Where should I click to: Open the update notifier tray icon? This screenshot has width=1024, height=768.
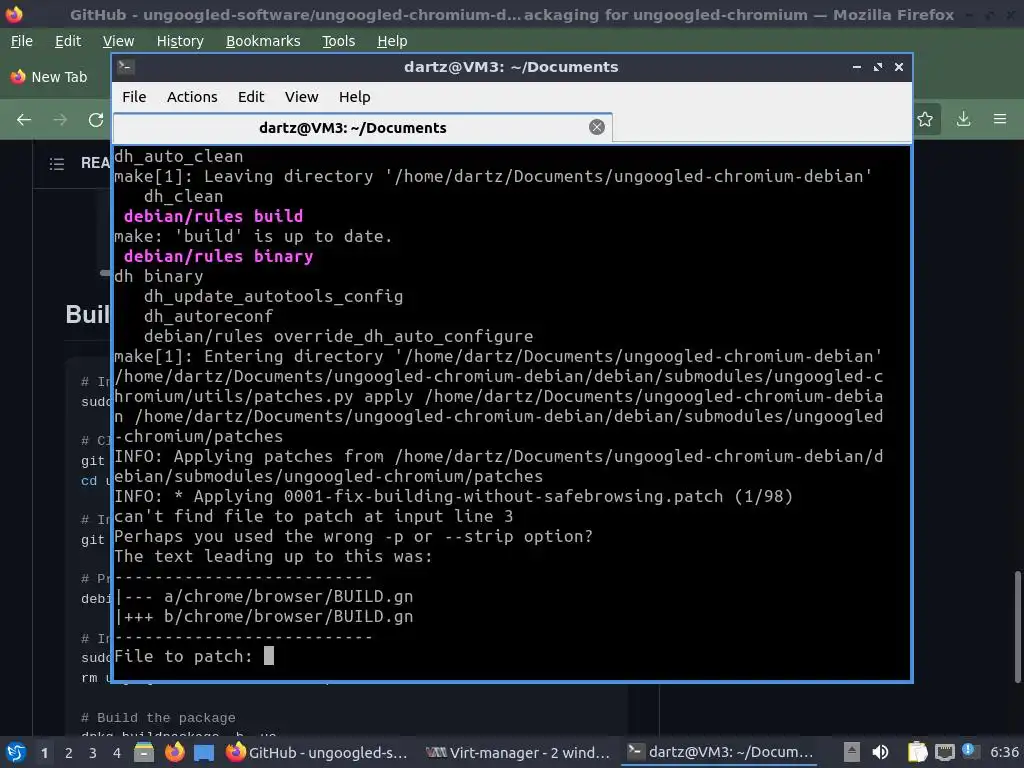969,751
